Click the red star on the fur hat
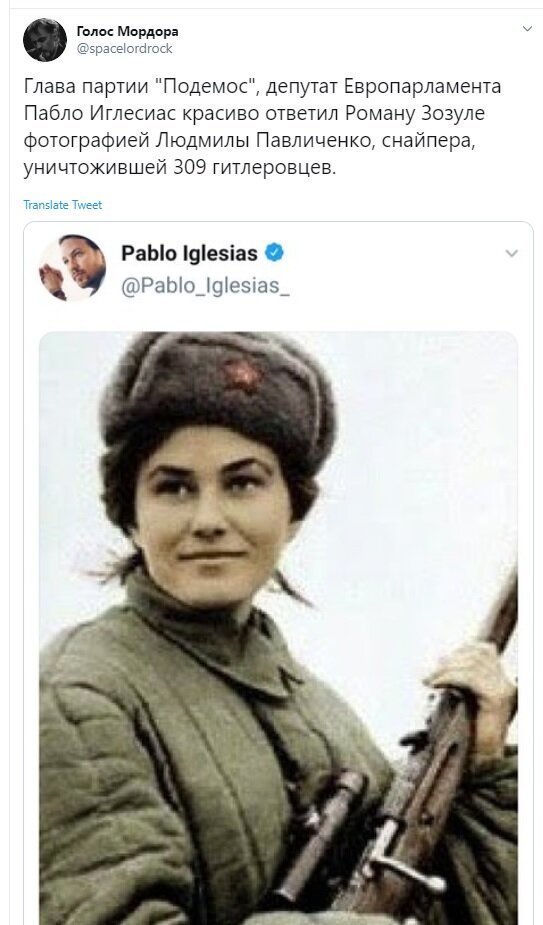543x925 pixels. [243, 374]
